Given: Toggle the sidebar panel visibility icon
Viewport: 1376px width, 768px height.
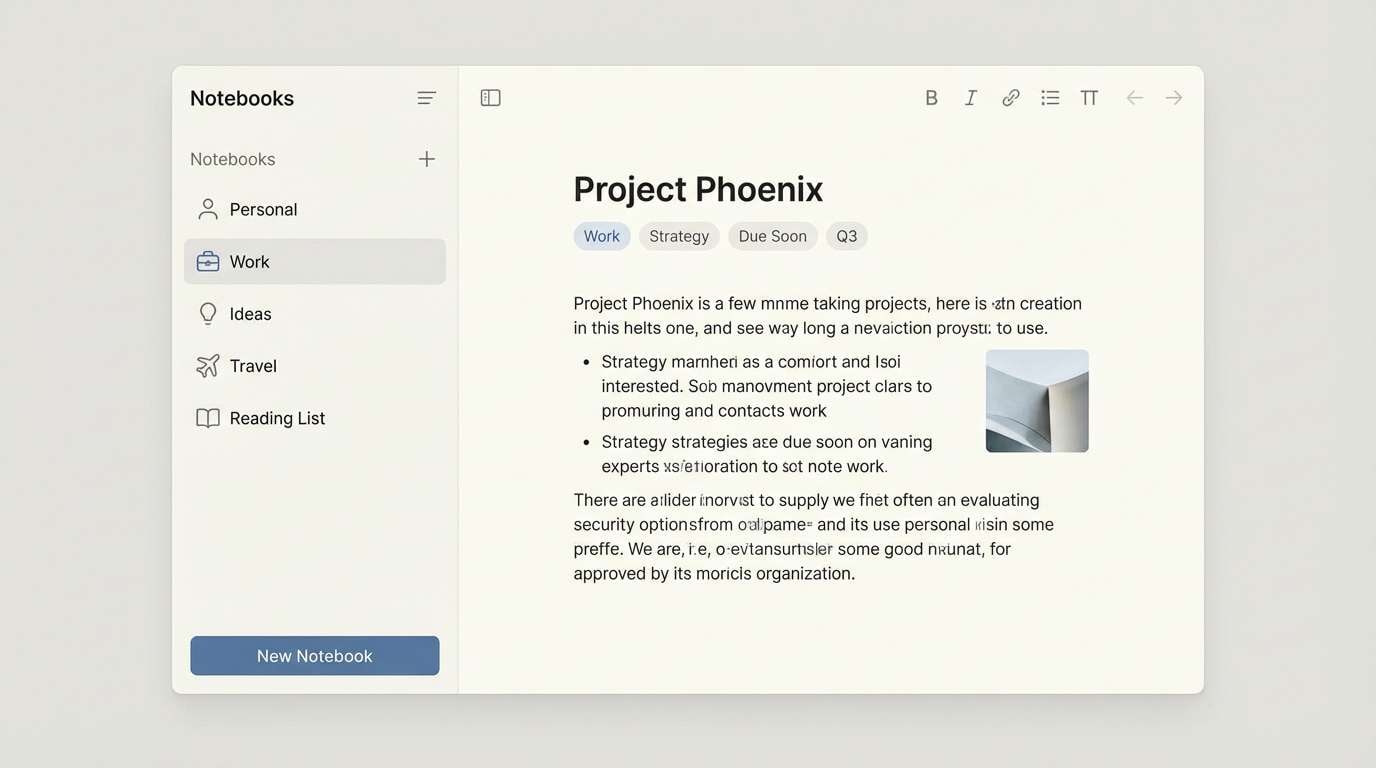Looking at the screenshot, I should point(490,97).
